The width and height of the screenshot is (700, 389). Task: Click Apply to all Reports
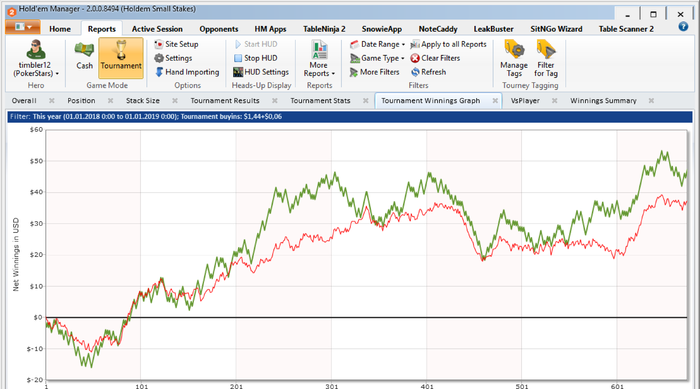448,44
